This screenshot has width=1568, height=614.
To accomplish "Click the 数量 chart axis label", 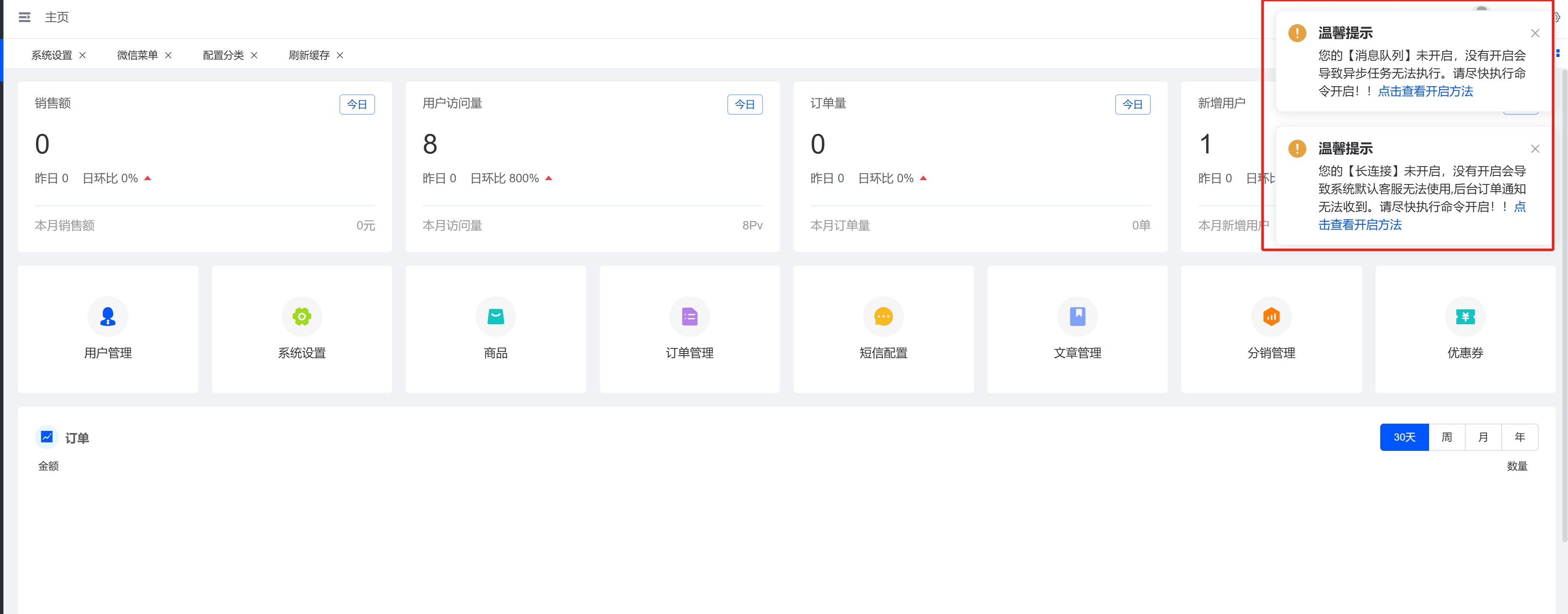I will point(1517,466).
